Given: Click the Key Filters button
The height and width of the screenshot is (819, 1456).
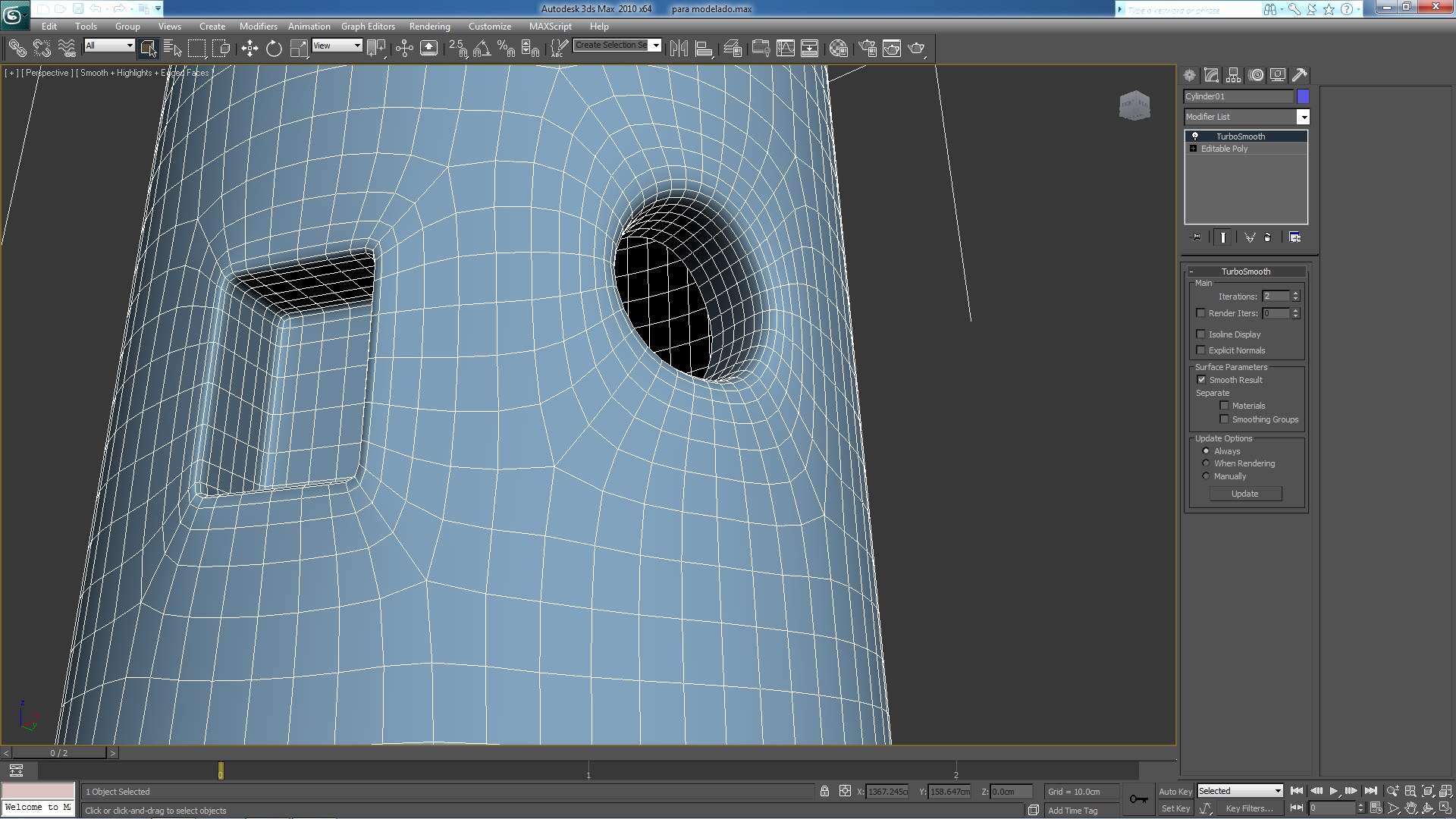Looking at the screenshot, I should tap(1249, 808).
